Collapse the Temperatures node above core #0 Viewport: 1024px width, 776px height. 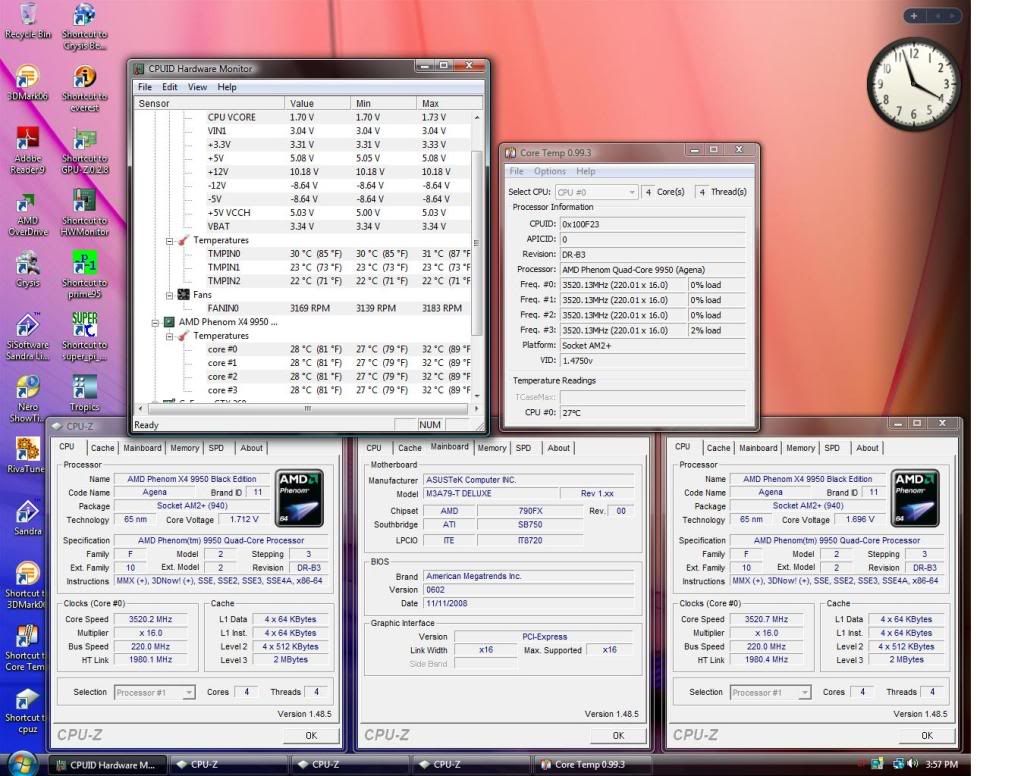pyautogui.click(x=169, y=336)
